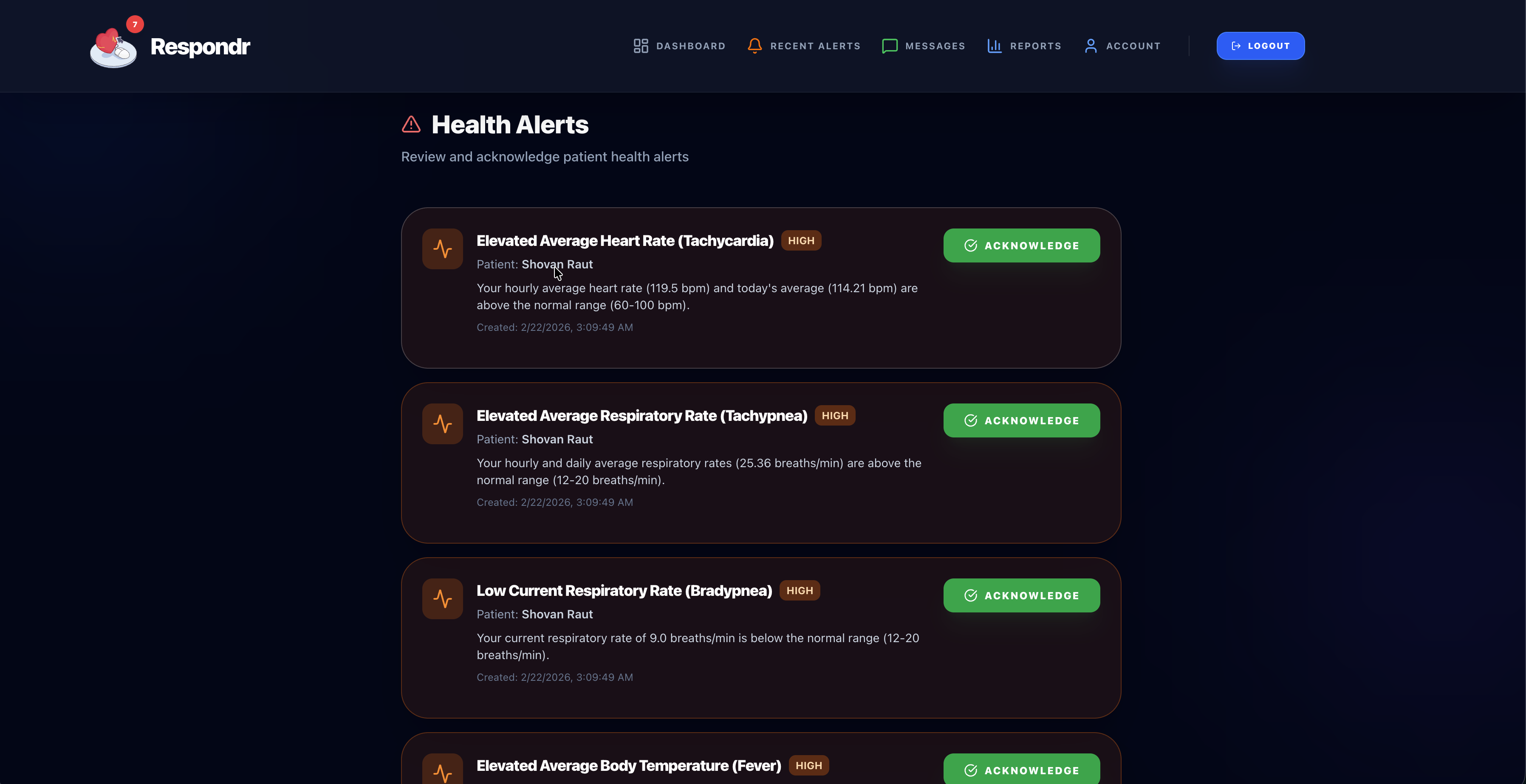1526x784 pixels.
Task: Click the Tachypnea alert pulse icon
Action: coord(443,424)
